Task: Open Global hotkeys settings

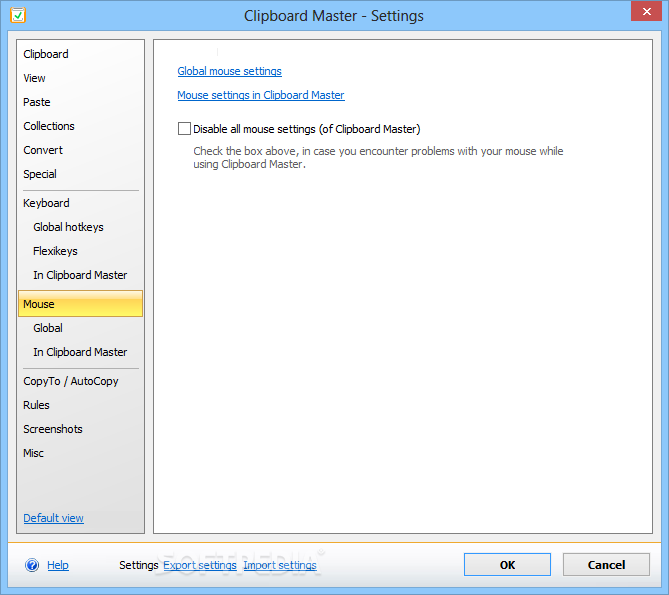Action: tap(68, 227)
